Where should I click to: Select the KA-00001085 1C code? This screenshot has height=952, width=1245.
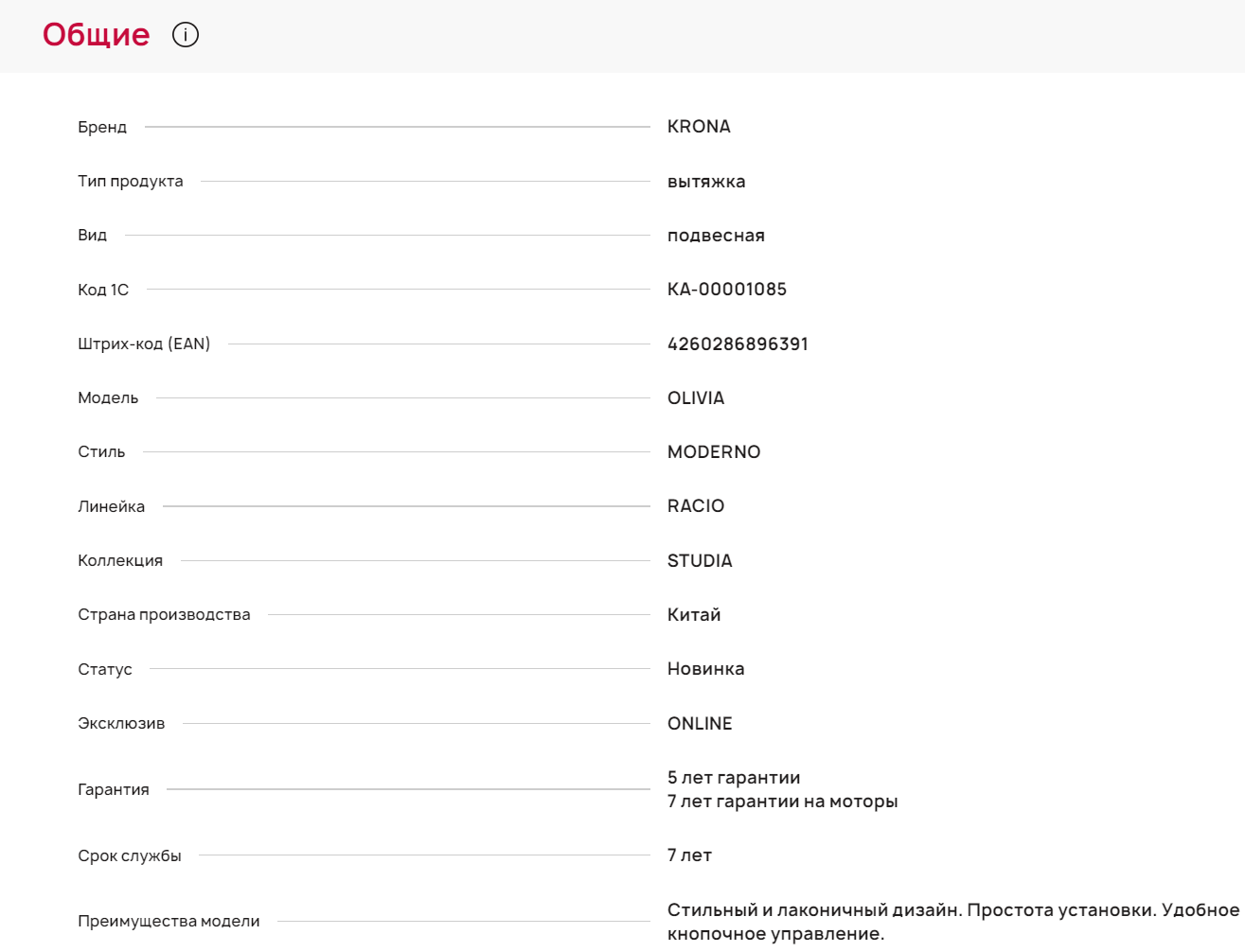726,290
